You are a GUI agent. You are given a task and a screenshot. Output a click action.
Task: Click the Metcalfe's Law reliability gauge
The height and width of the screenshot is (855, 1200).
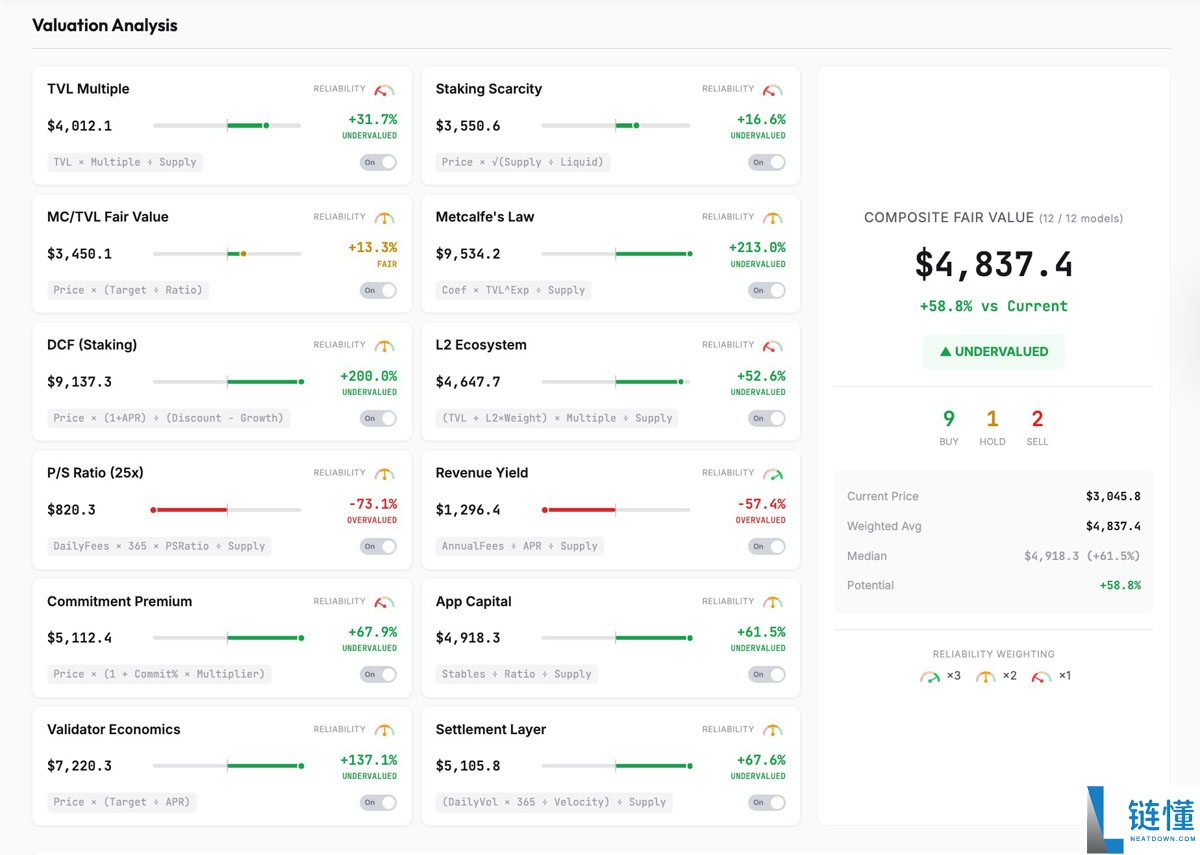pyautogui.click(x=773, y=217)
